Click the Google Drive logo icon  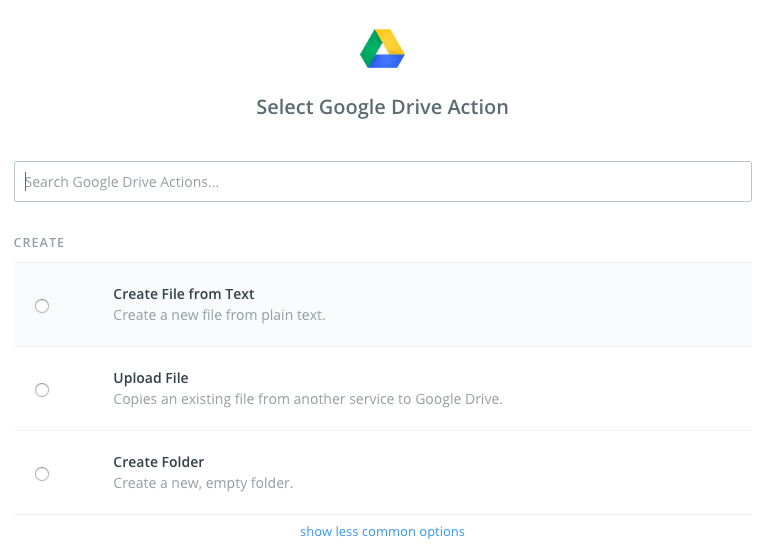pos(383,48)
